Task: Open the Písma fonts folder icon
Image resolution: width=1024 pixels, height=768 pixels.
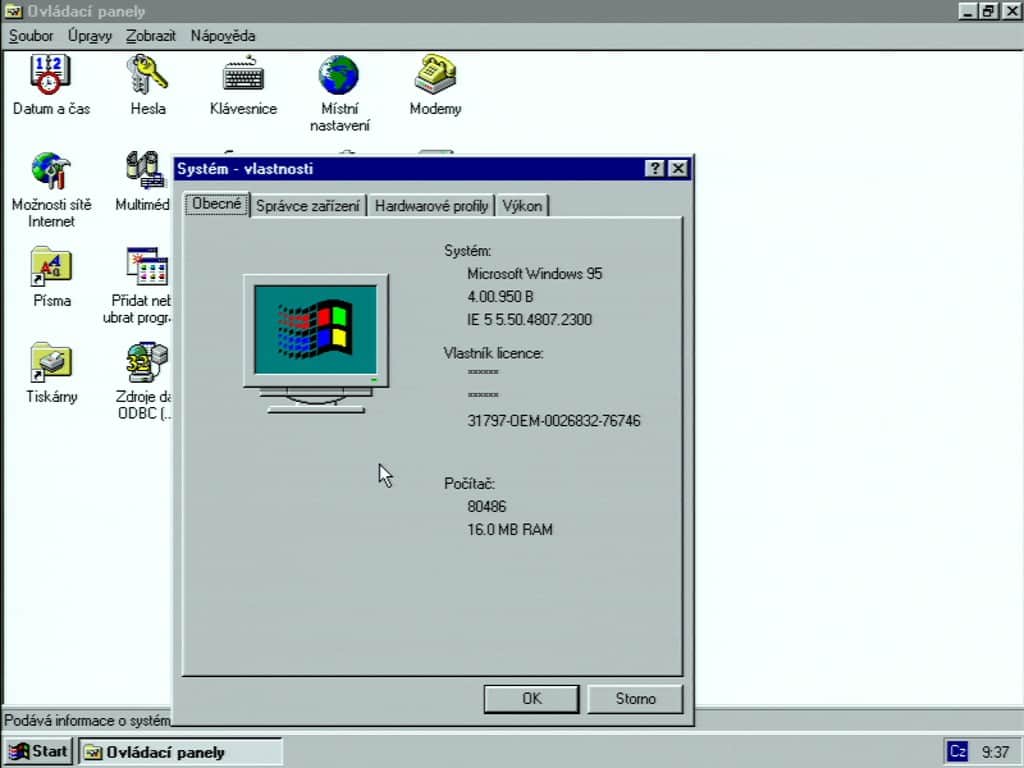Action: tap(51, 266)
